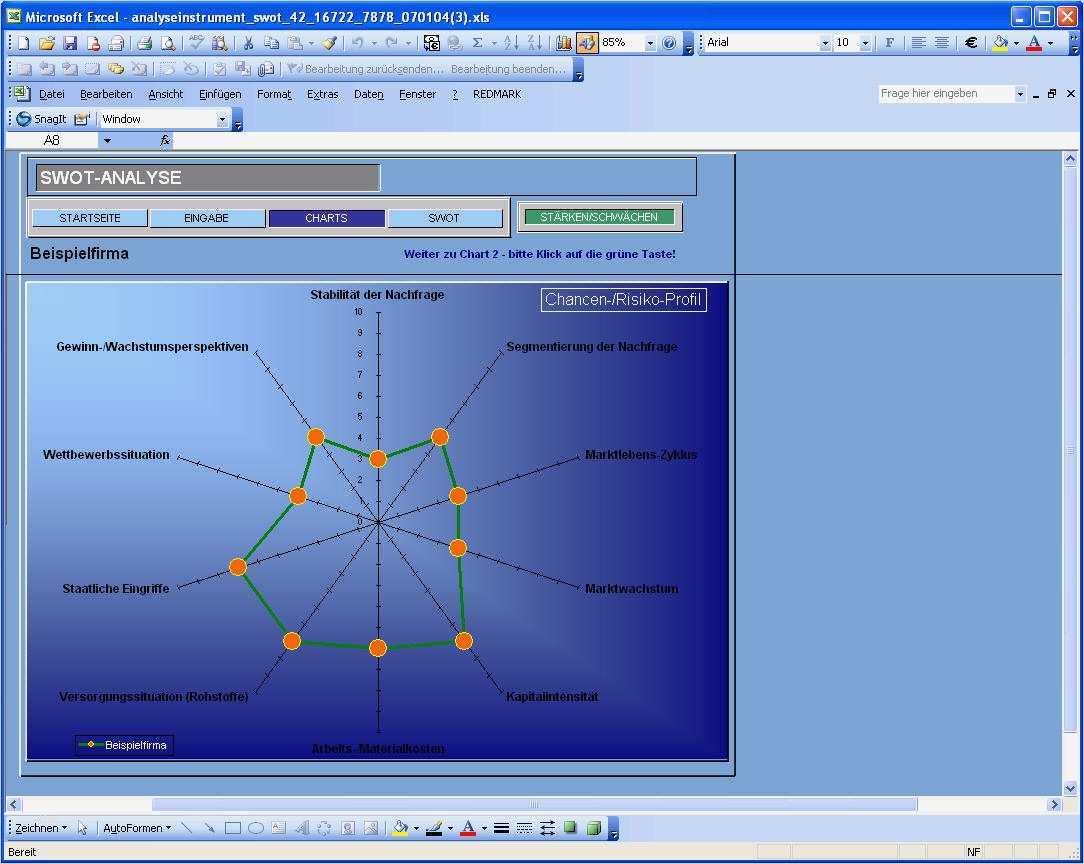Activate the Chart Wizard icon
1084x864 pixels.
click(561, 43)
